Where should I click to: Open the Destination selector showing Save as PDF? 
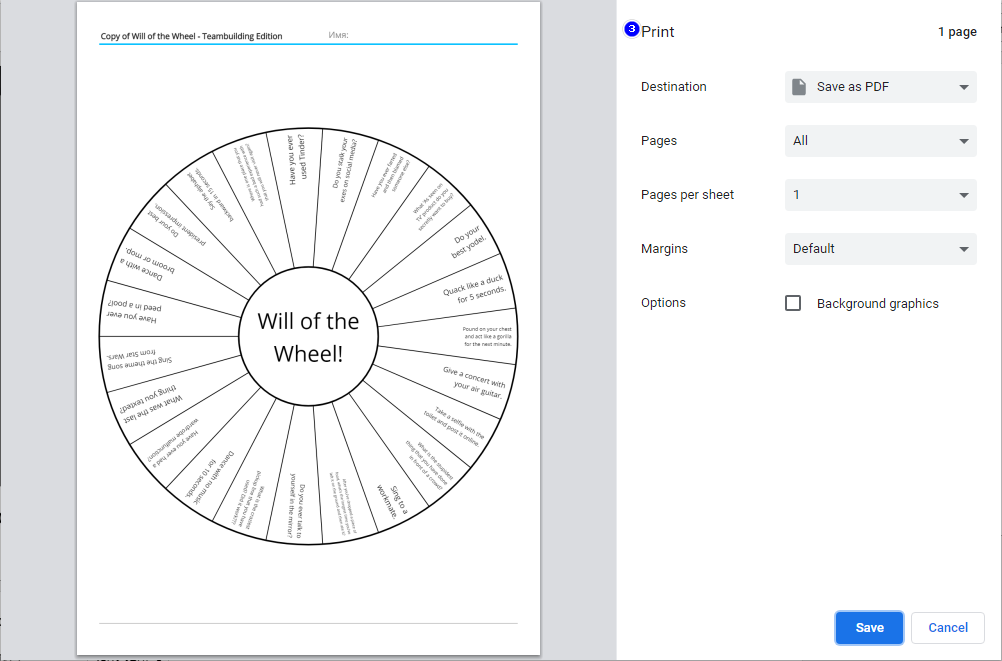tap(880, 87)
